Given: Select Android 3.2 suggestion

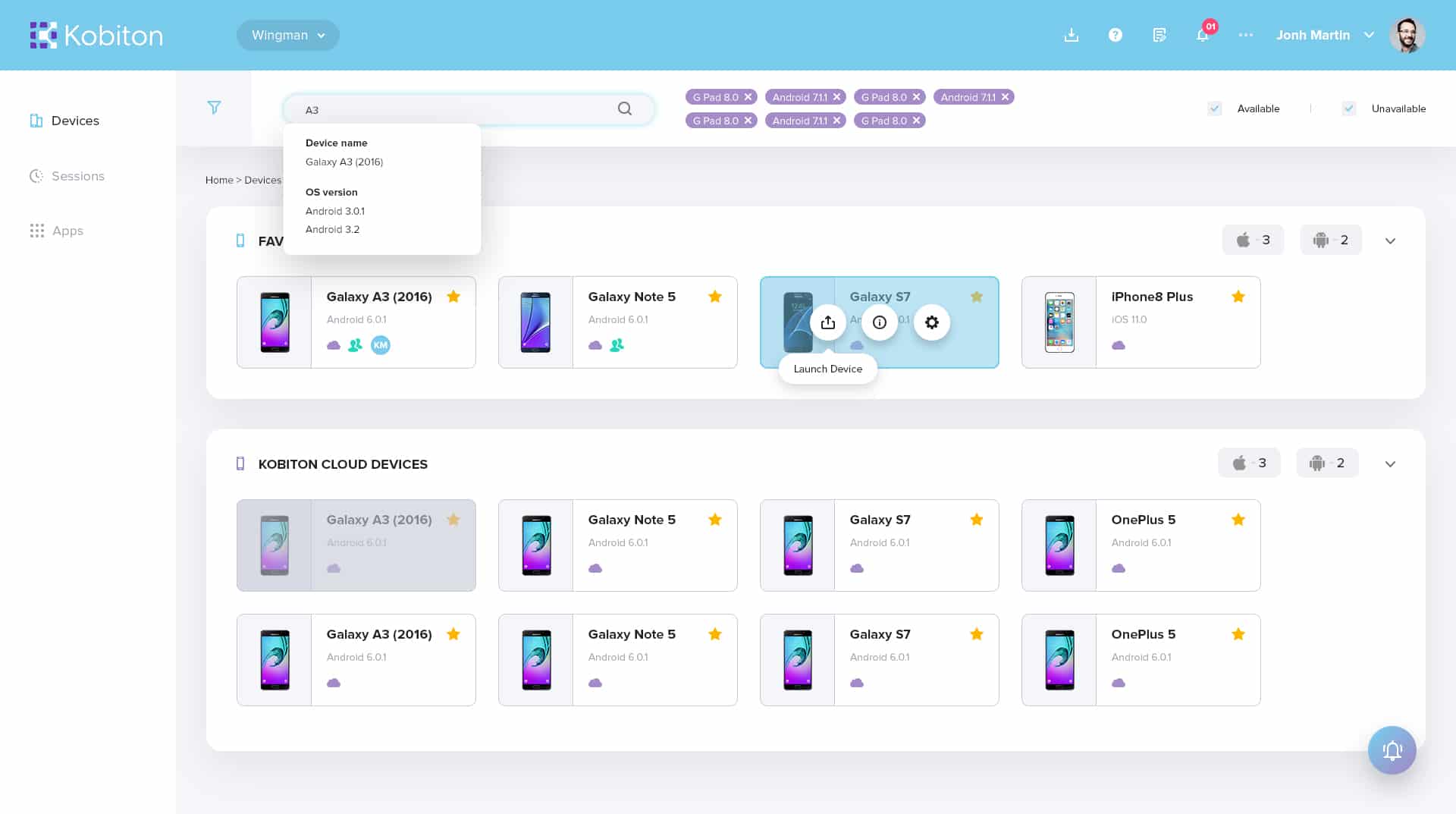Looking at the screenshot, I should coord(332,229).
